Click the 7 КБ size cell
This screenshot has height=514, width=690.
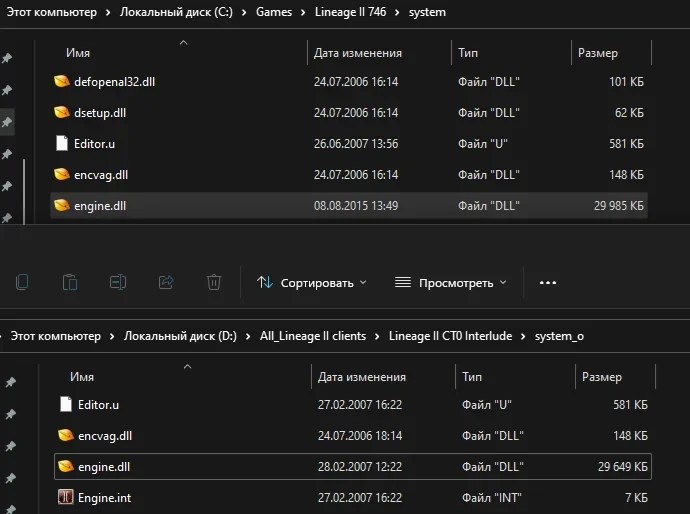point(636,498)
